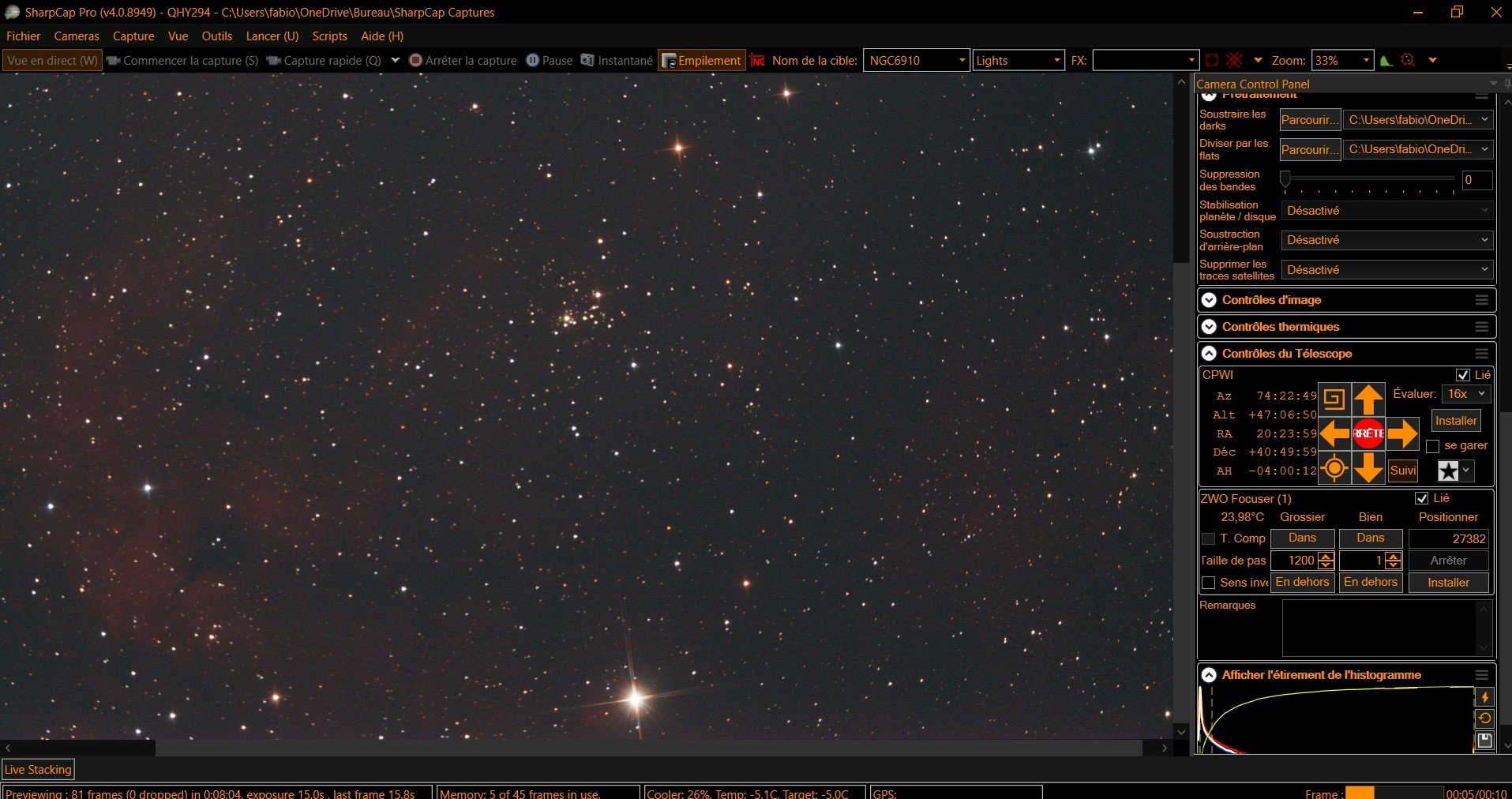This screenshot has height=799, width=1512.
Task: Click the red focus-assist target toolbar icon
Action: pos(1408,61)
